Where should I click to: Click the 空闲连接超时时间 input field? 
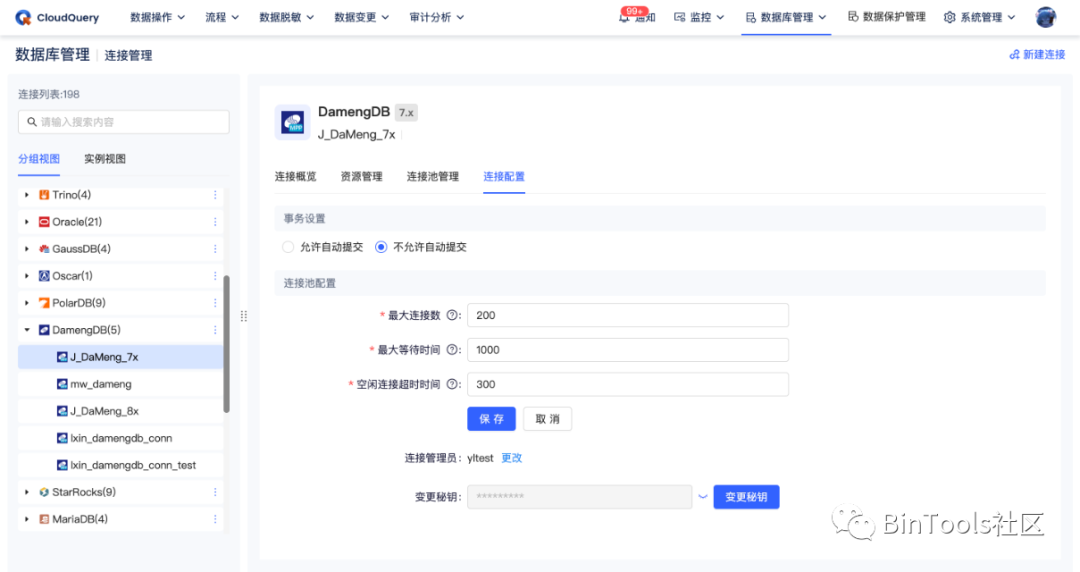[x=627, y=384]
